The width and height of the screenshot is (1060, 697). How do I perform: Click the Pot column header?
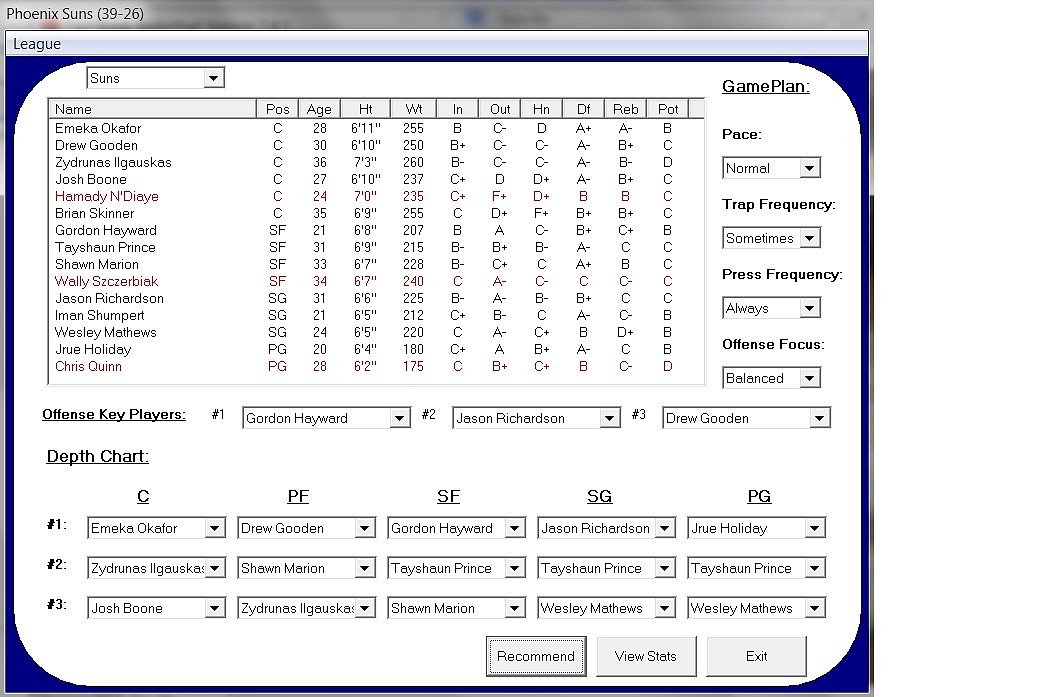[x=668, y=109]
